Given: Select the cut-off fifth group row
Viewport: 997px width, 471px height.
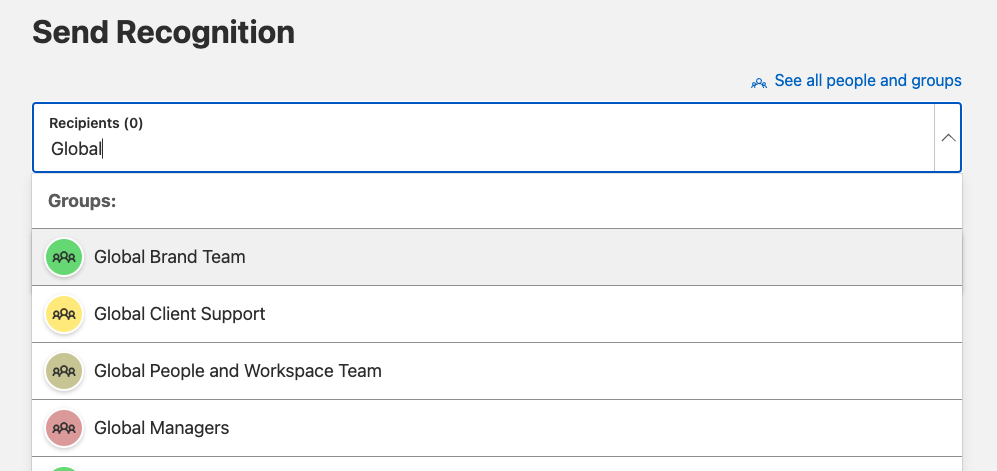Looking at the screenshot, I should click(x=497, y=465).
